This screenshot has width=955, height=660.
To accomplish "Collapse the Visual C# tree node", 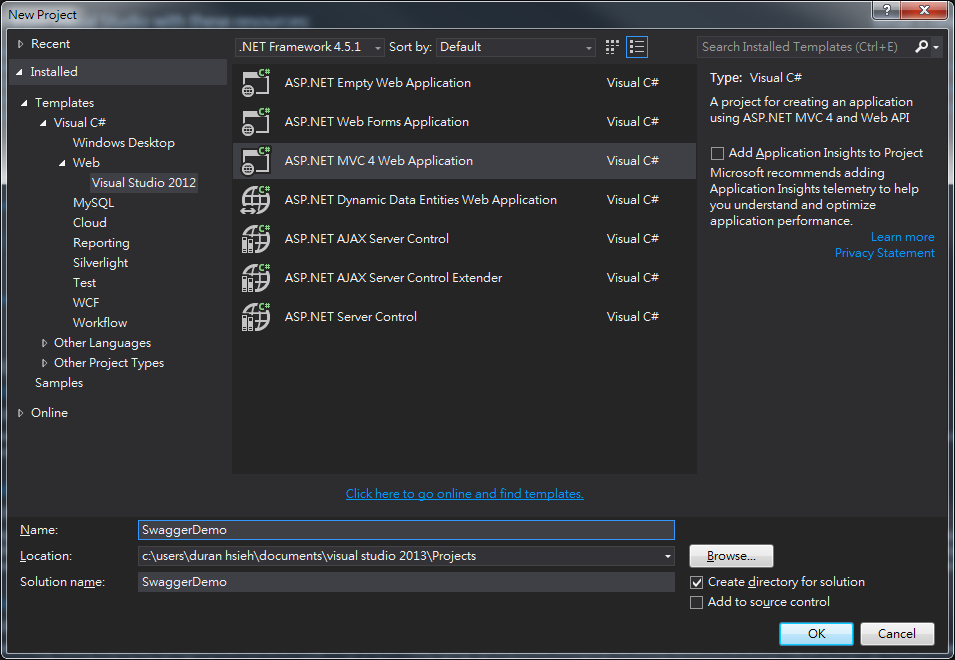I will tap(43, 123).
